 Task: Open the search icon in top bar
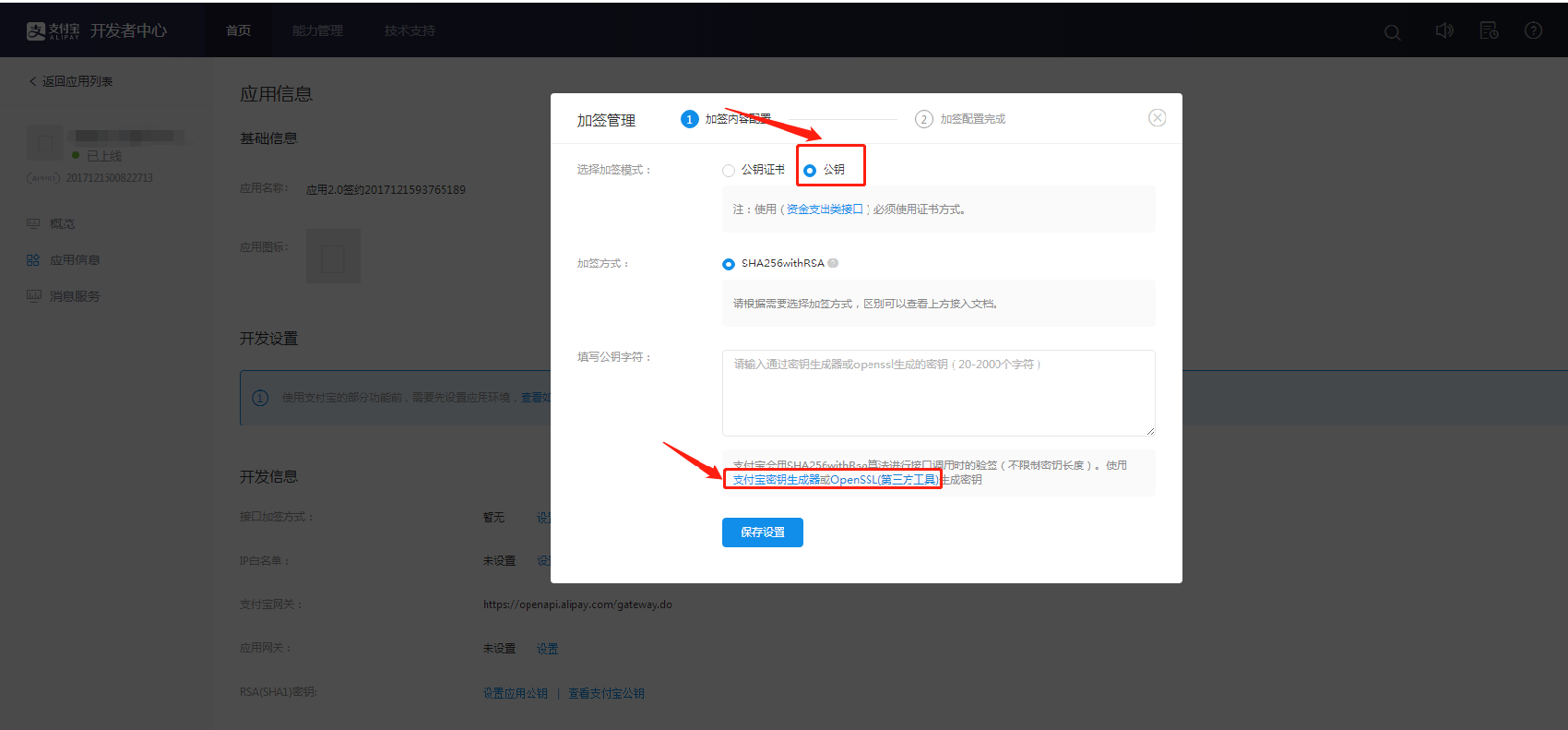(x=1393, y=32)
